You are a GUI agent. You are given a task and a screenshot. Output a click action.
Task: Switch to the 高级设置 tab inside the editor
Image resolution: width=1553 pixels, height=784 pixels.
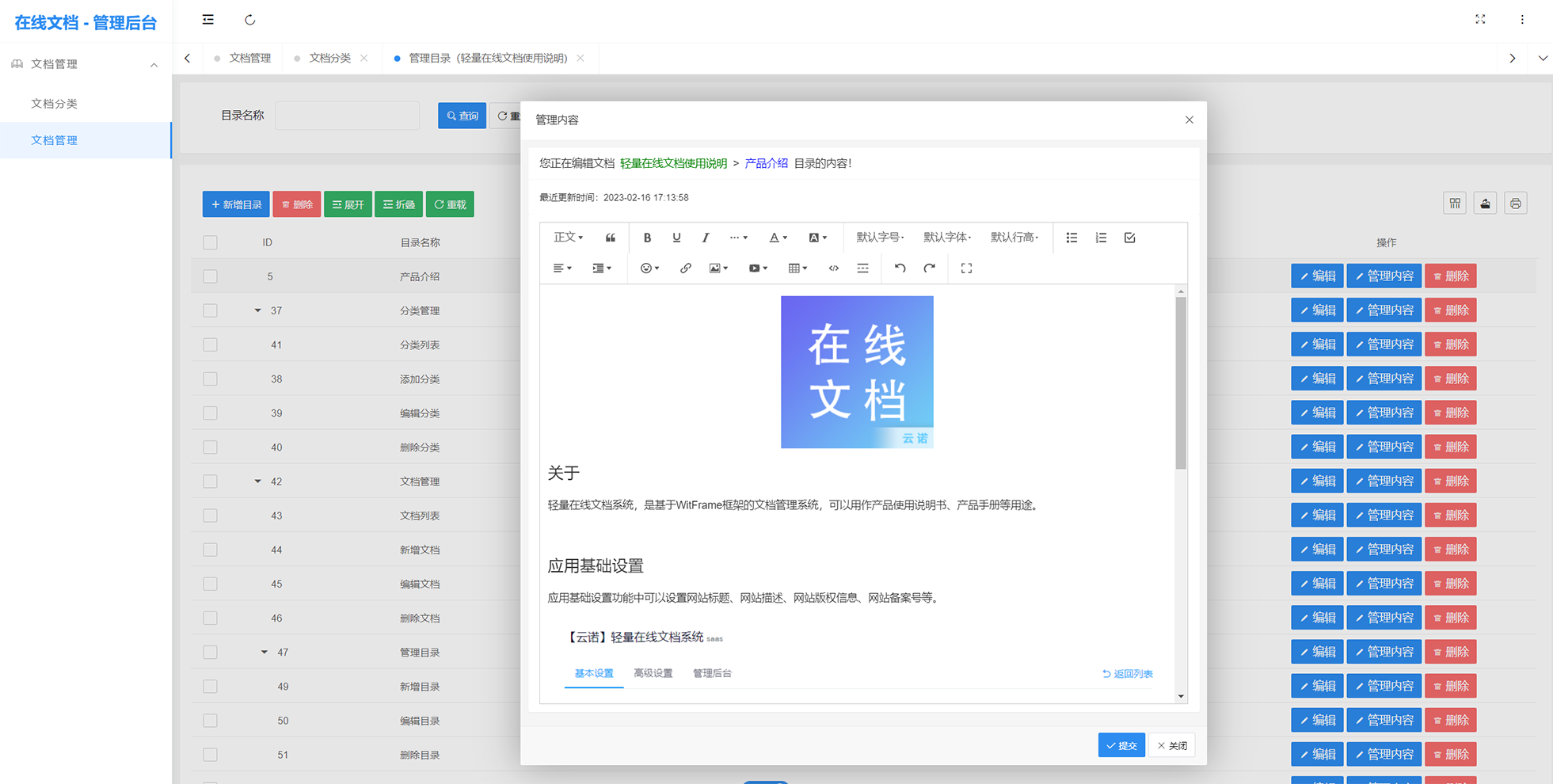653,673
